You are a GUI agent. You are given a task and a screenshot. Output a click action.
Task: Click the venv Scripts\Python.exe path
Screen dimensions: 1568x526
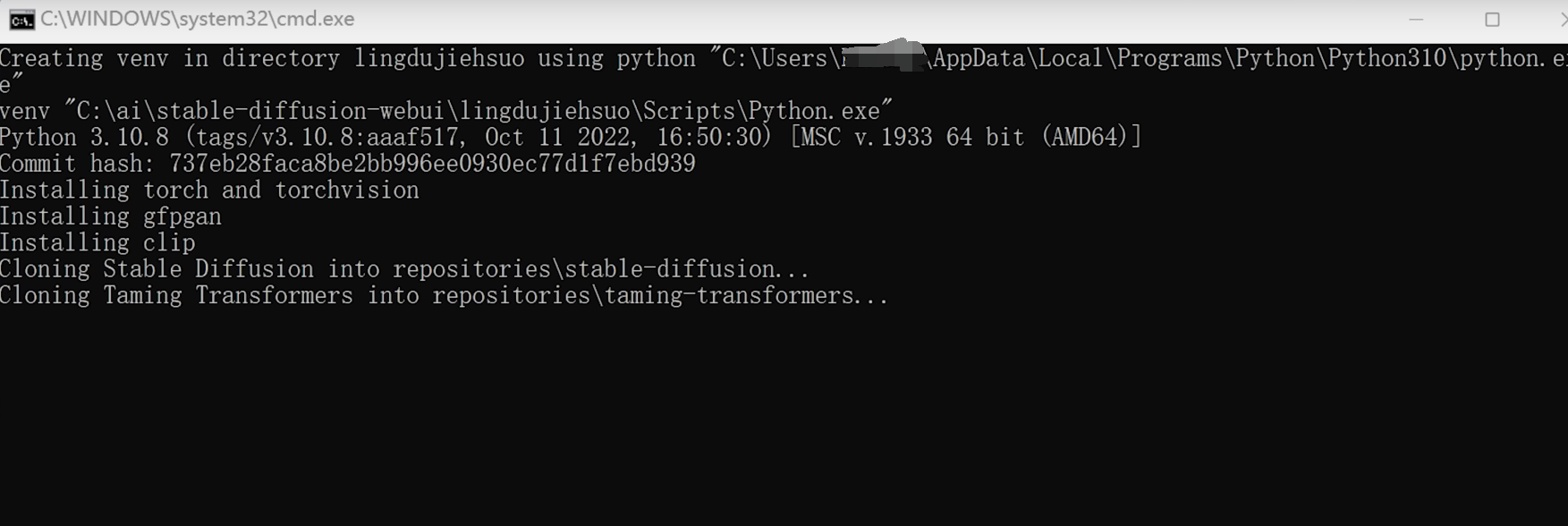pos(479,111)
